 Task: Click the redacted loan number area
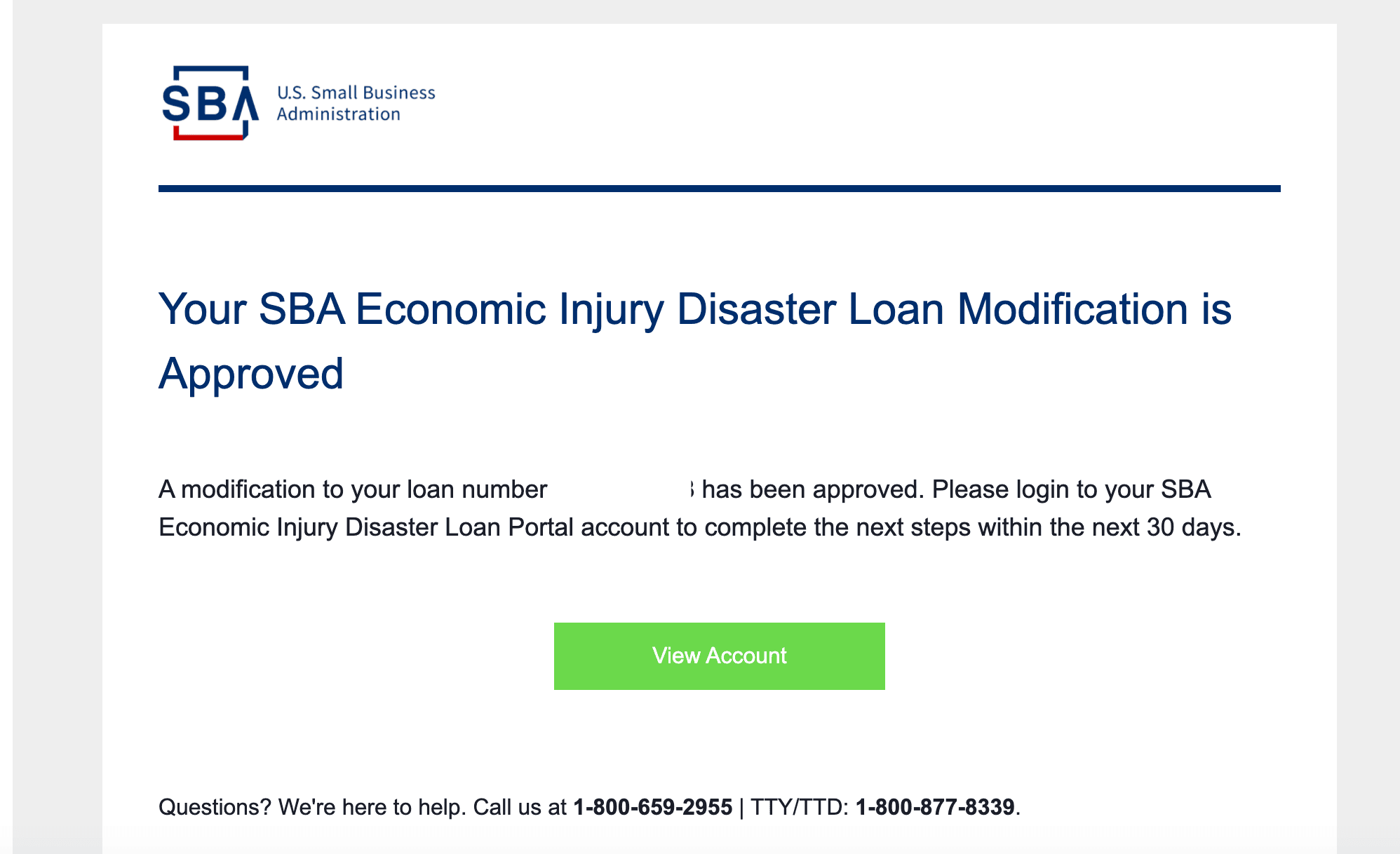coord(622,489)
